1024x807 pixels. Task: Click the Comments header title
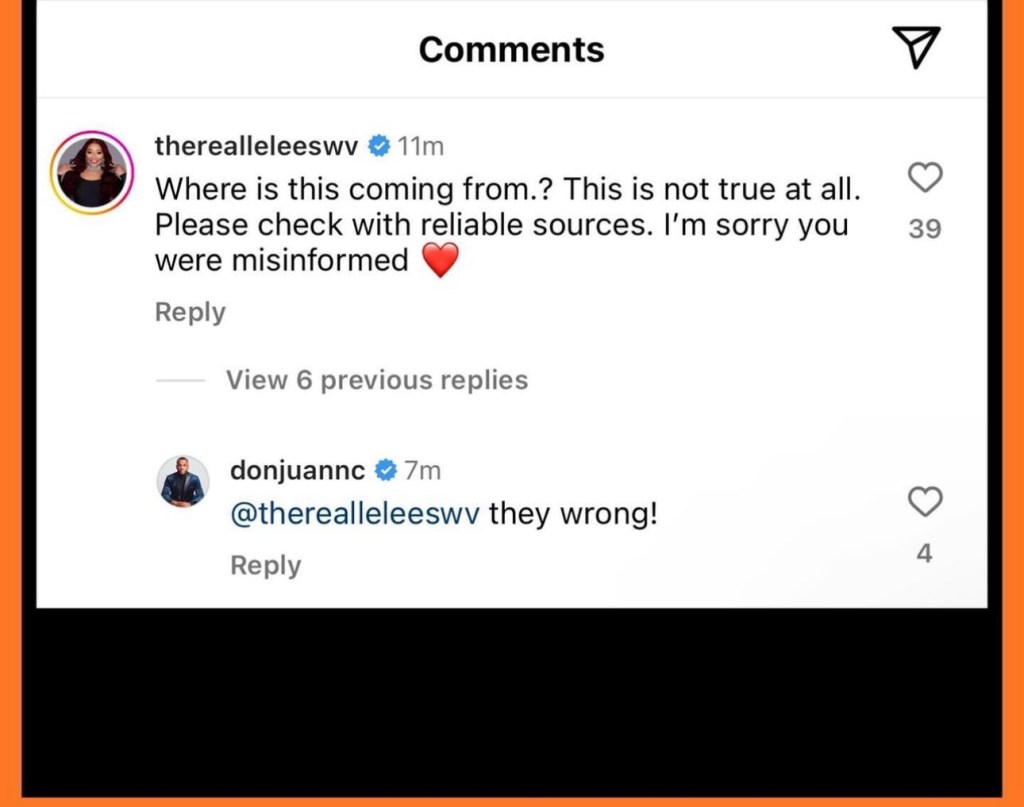coord(511,49)
